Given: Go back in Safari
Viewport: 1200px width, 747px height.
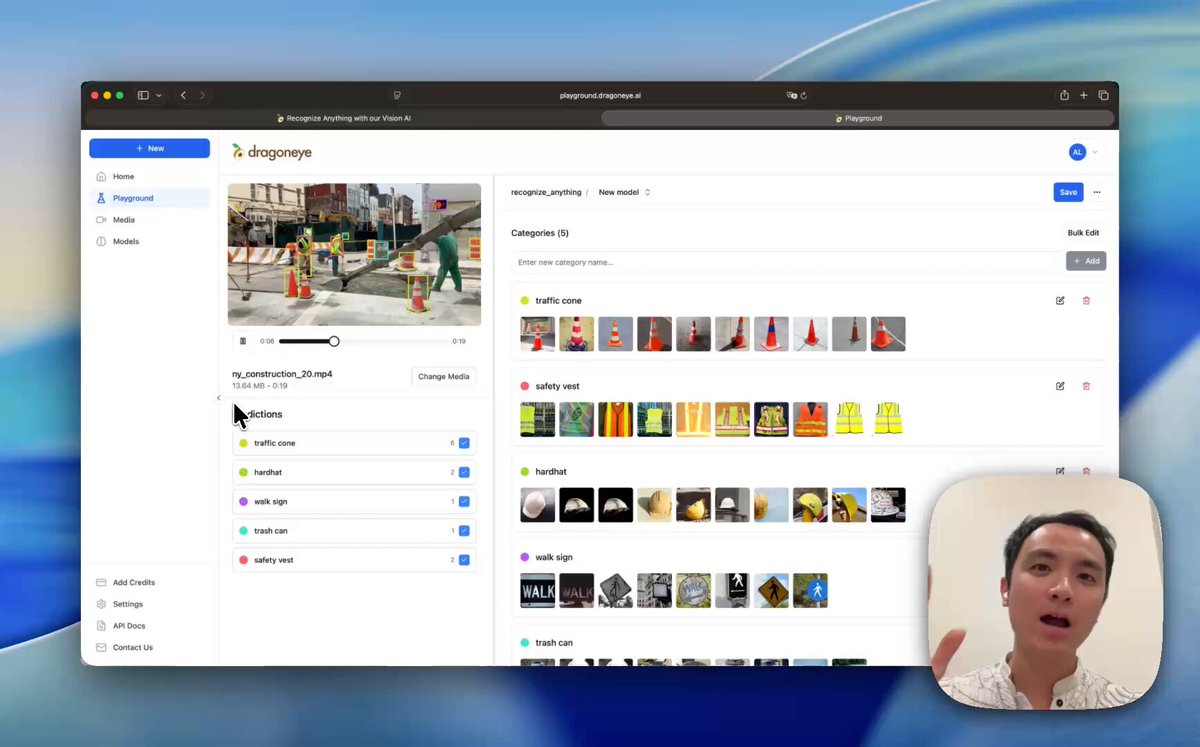Looking at the screenshot, I should pyautogui.click(x=183, y=95).
